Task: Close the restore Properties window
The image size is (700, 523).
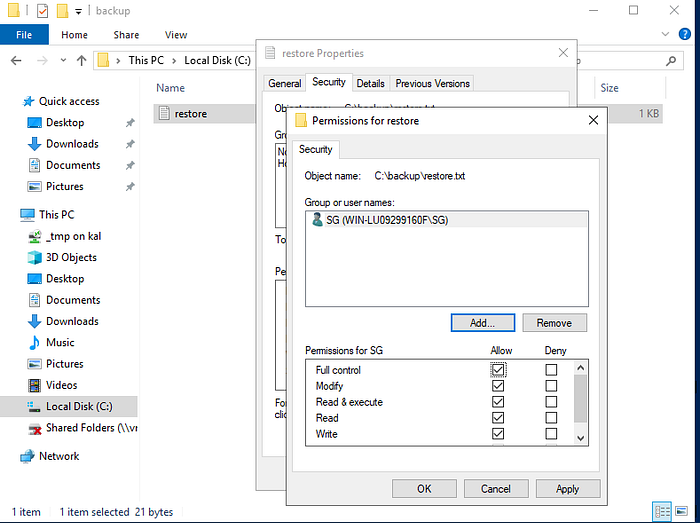Action: coord(563,53)
